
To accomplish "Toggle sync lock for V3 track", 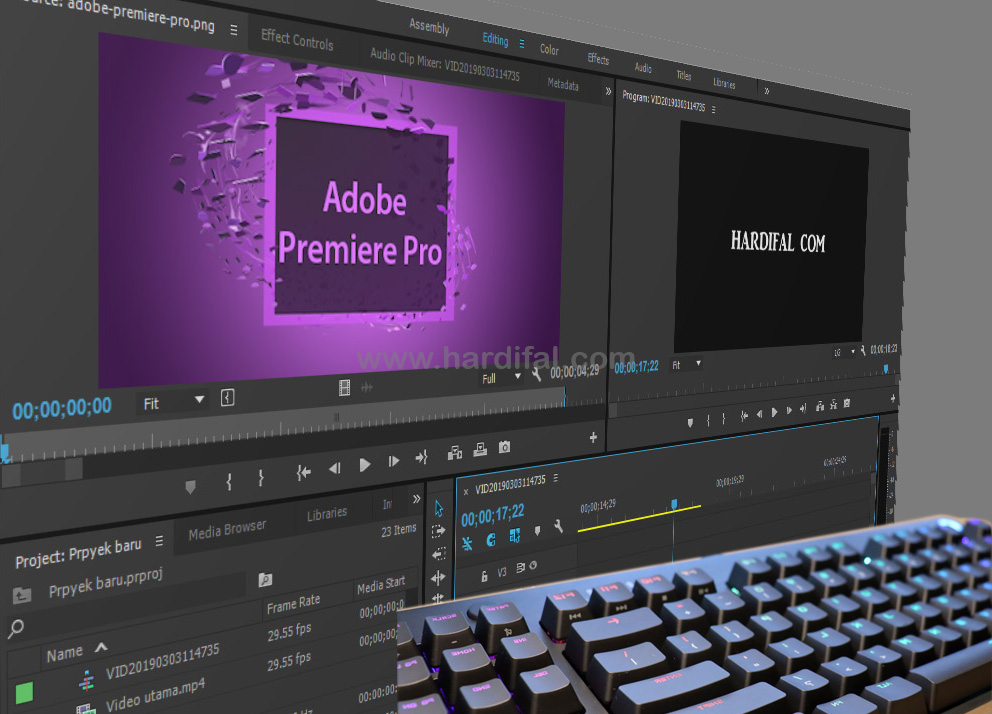I will pos(520,568).
